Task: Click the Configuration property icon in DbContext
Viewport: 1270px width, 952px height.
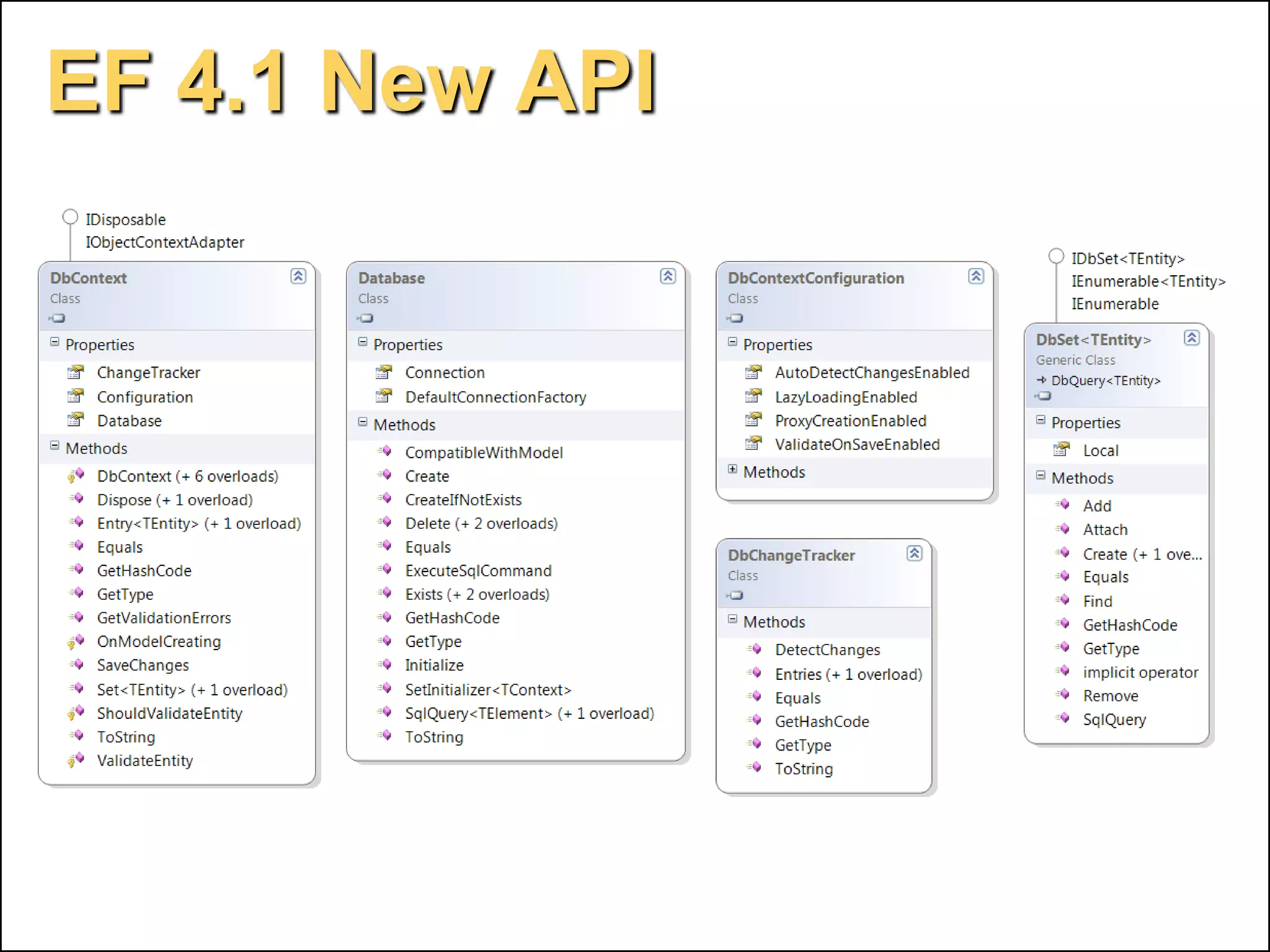Action: (76, 396)
